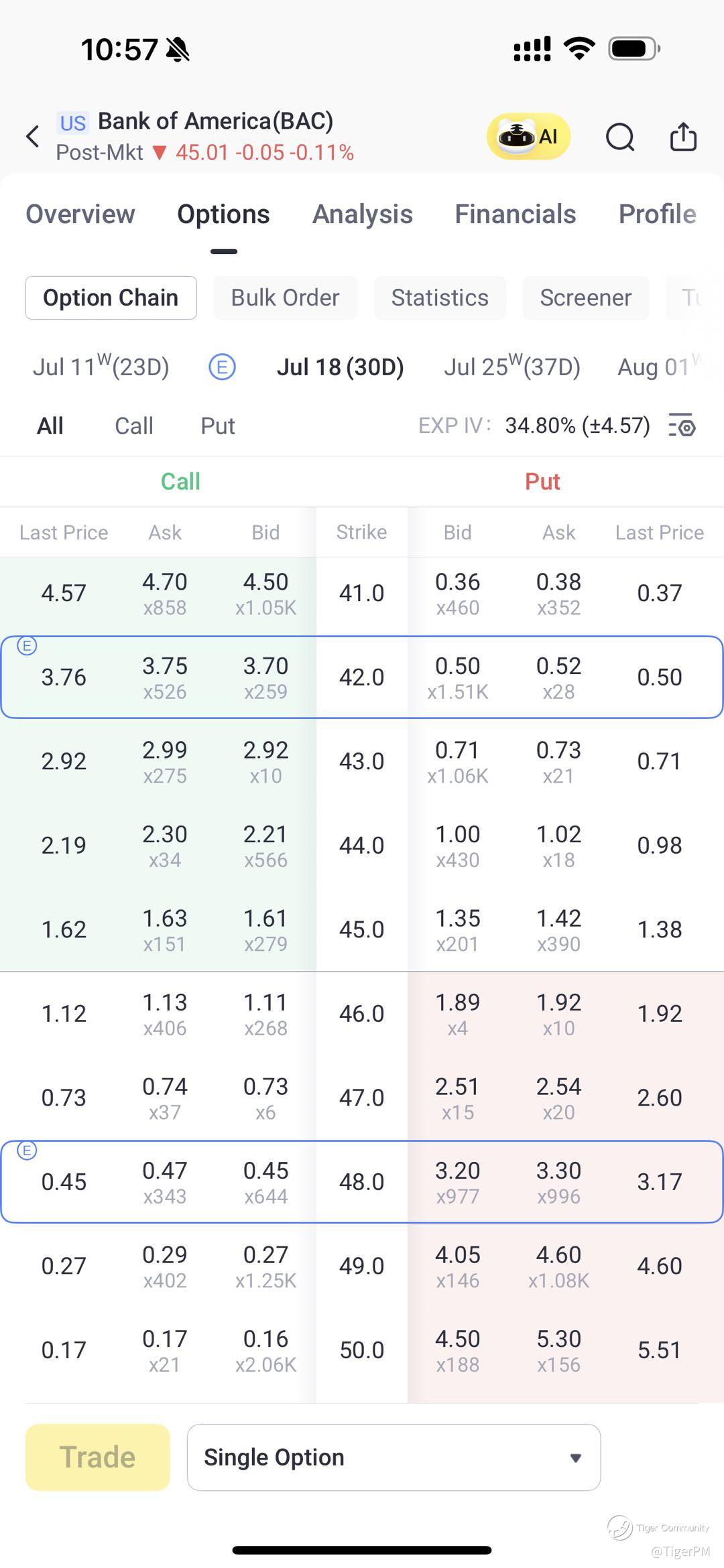Select call ask 4.70 at strike 41.0

coord(165,593)
